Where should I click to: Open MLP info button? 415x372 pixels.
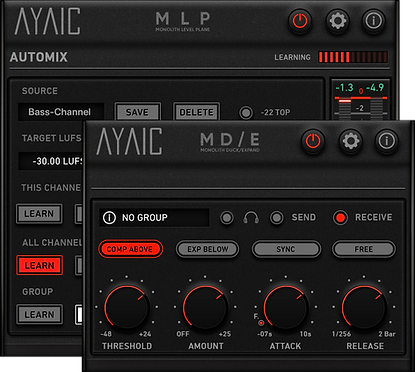click(373, 21)
